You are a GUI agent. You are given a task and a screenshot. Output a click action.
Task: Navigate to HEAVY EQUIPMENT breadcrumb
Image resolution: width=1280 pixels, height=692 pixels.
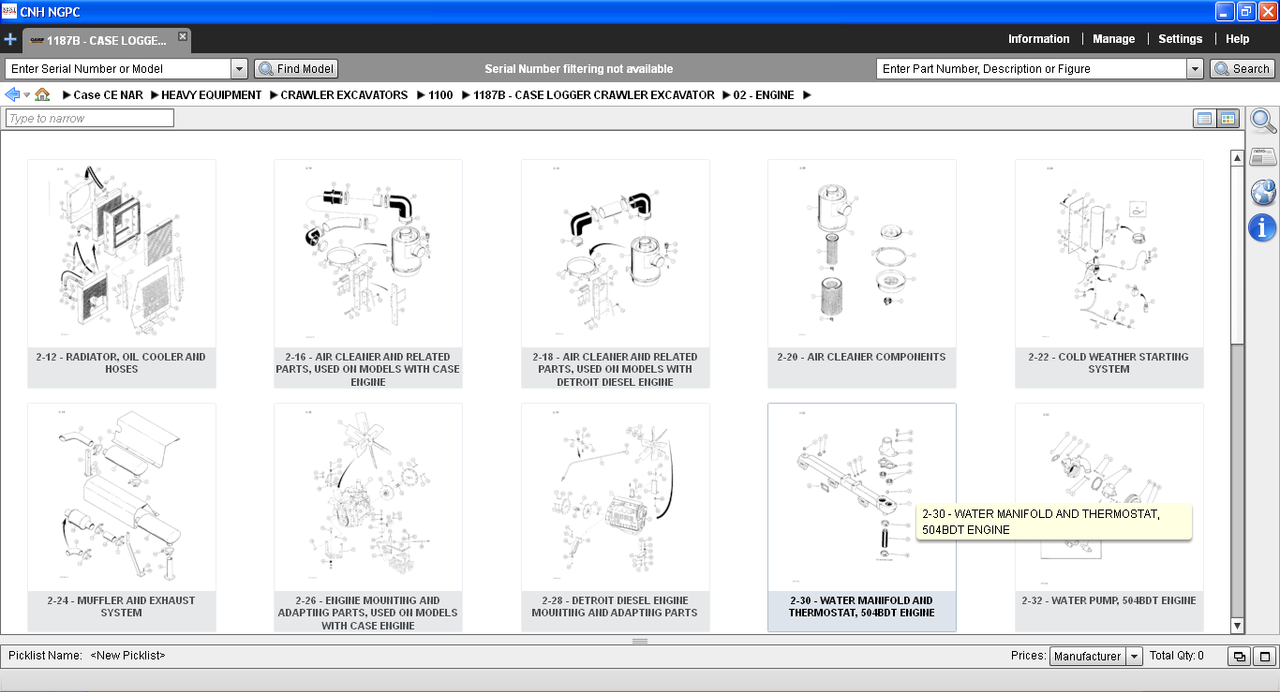point(211,95)
